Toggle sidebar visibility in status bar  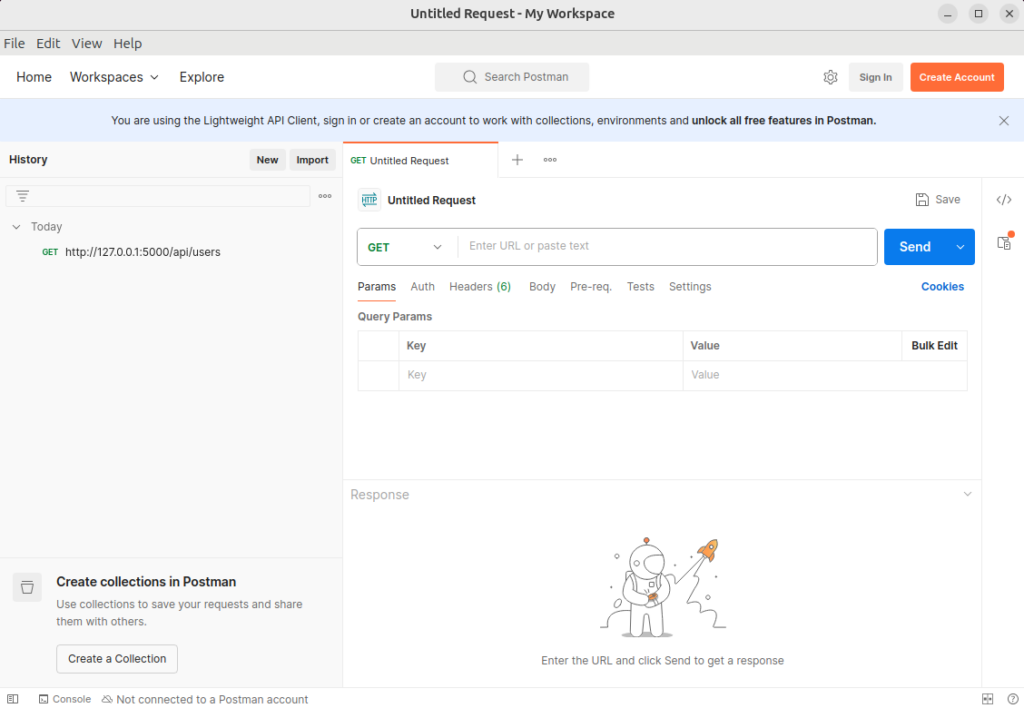(x=12, y=699)
